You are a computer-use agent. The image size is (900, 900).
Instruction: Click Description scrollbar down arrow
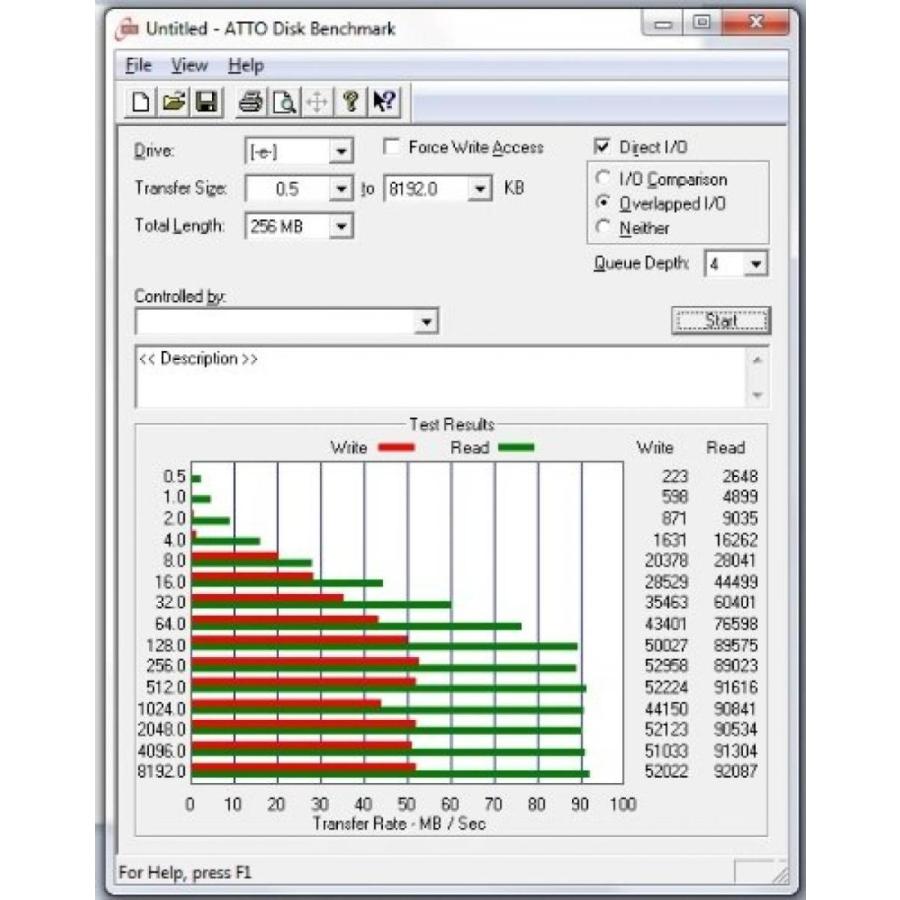[x=757, y=395]
